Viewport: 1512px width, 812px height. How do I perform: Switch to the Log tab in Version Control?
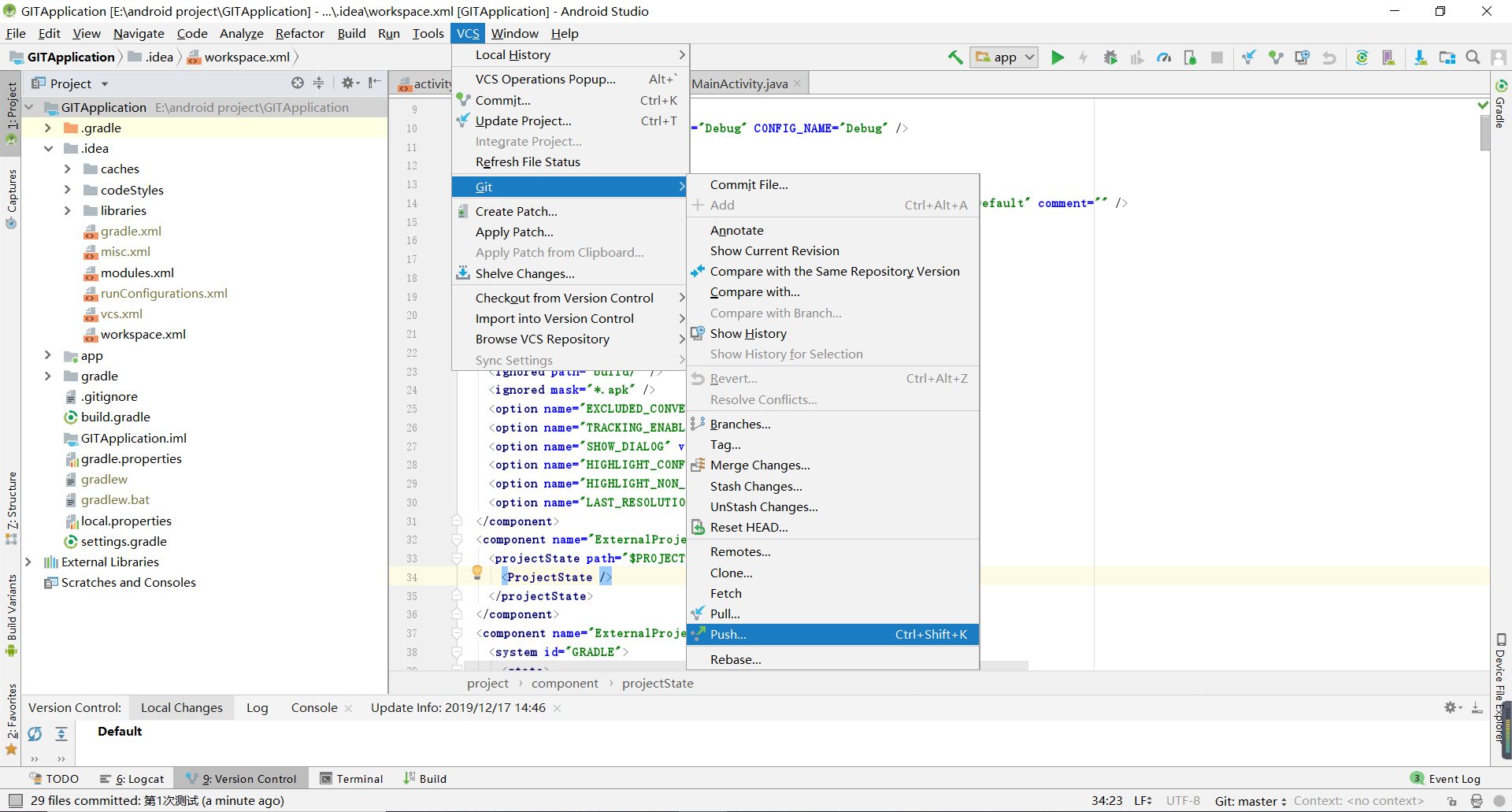tap(258, 707)
